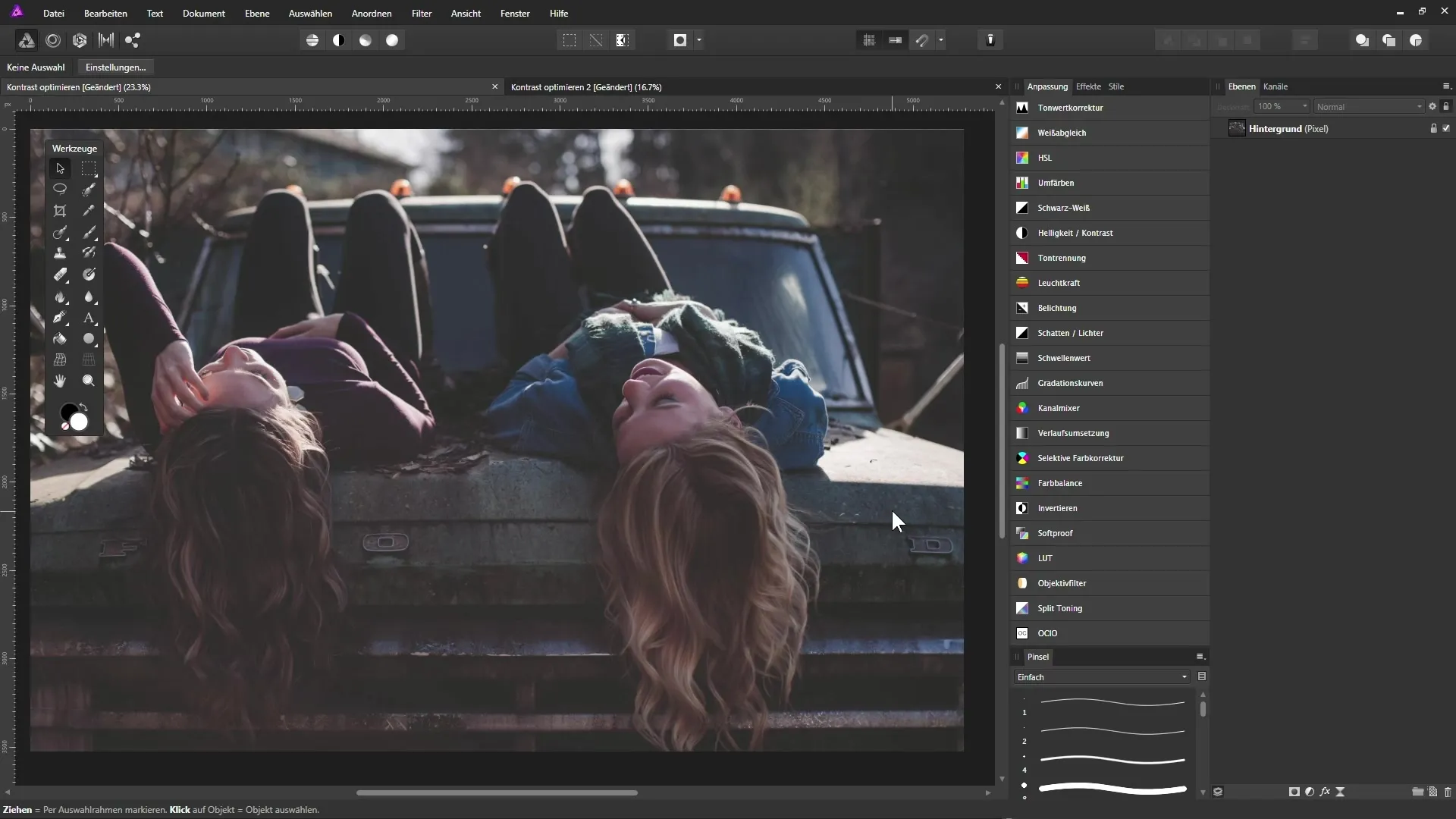Apply auto contrast from toolbar
The width and height of the screenshot is (1456, 819).
coord(339,40)
